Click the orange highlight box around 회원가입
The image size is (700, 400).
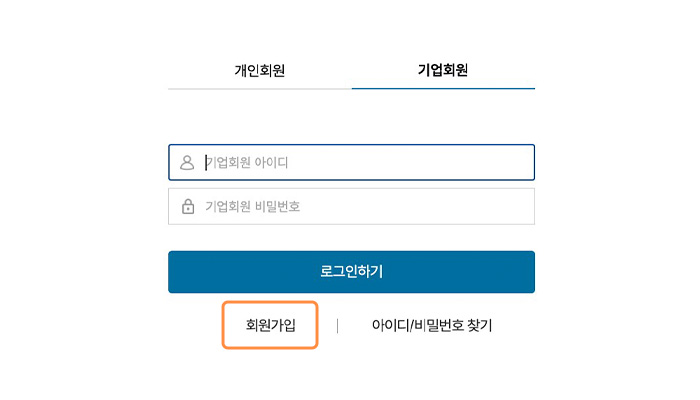270,325
